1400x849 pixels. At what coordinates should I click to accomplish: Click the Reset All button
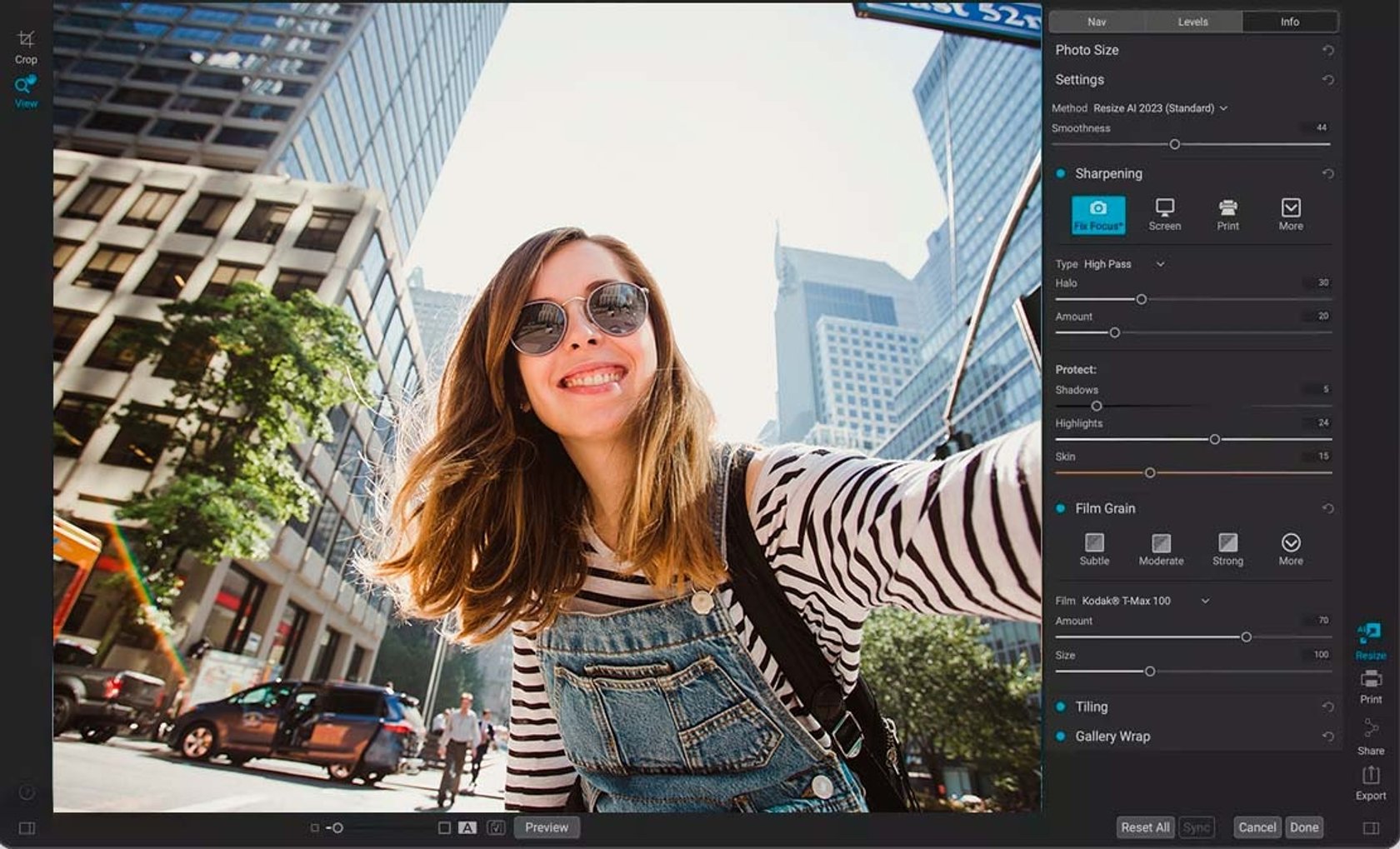coord(1146,827)
